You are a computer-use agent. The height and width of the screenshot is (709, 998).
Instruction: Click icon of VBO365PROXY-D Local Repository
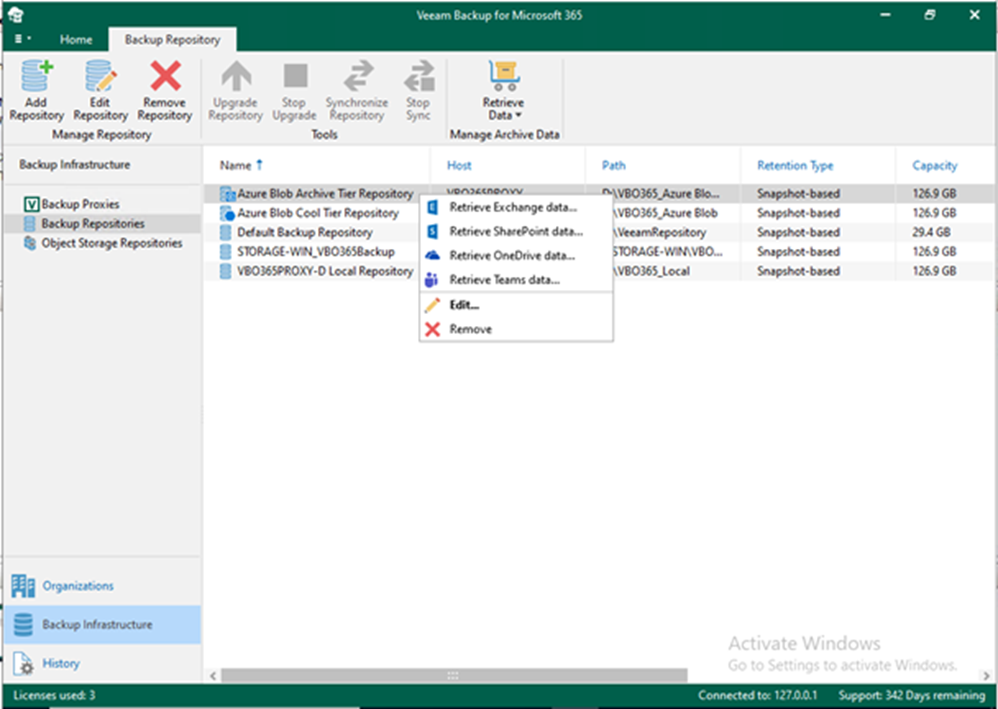pos(225,271)
